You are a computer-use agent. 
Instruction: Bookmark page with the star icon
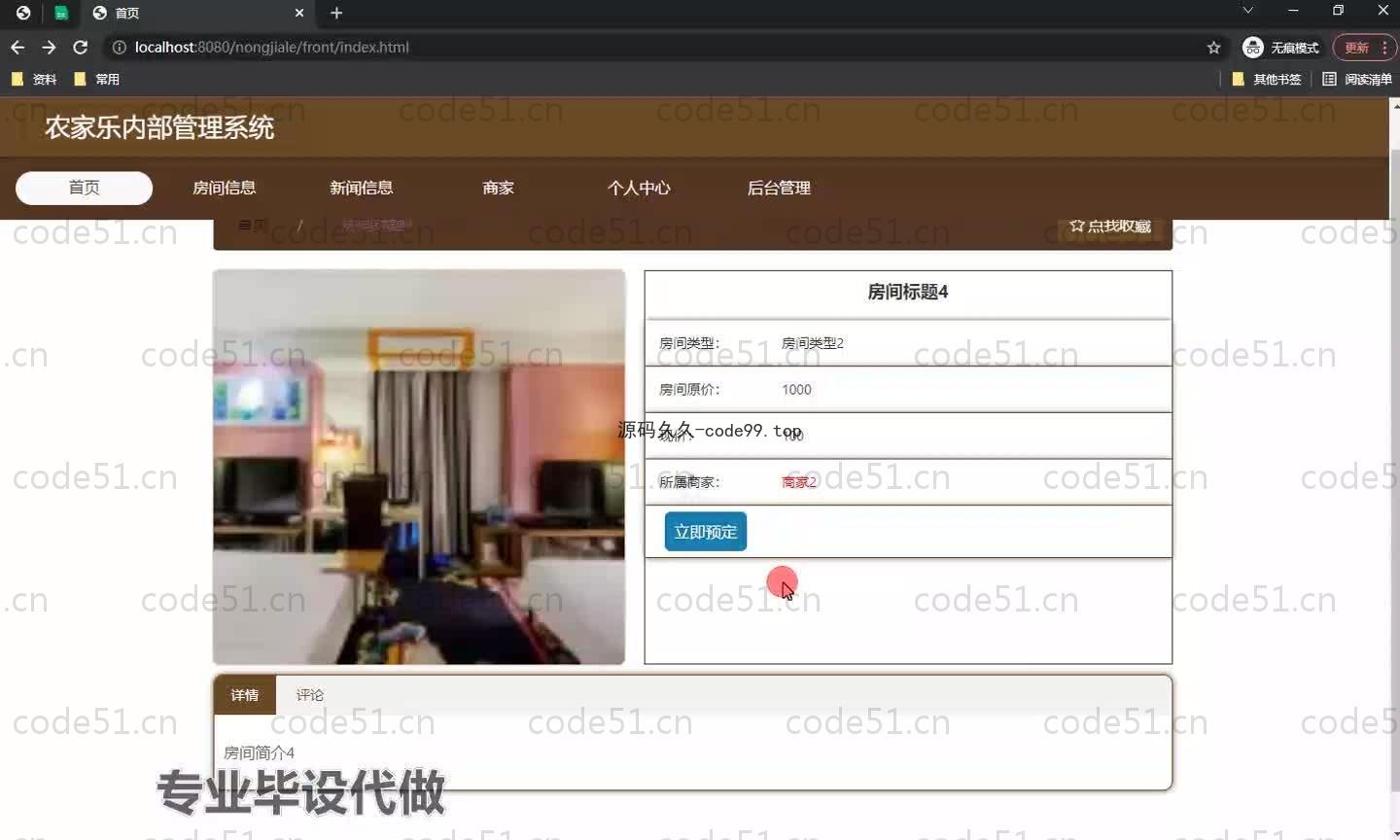click(1213, 47)
